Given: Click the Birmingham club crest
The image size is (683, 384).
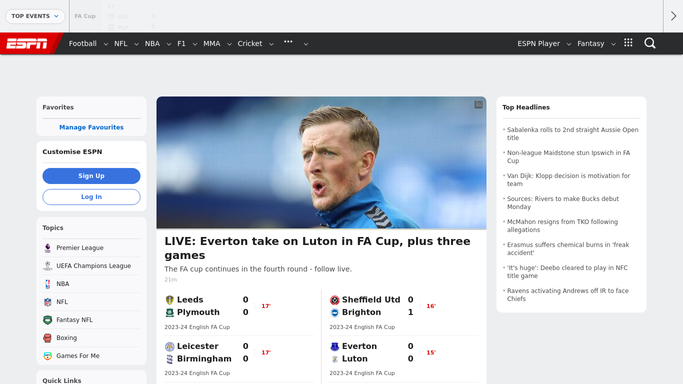Looking at the screenshot, I should [x=170, y=359].
